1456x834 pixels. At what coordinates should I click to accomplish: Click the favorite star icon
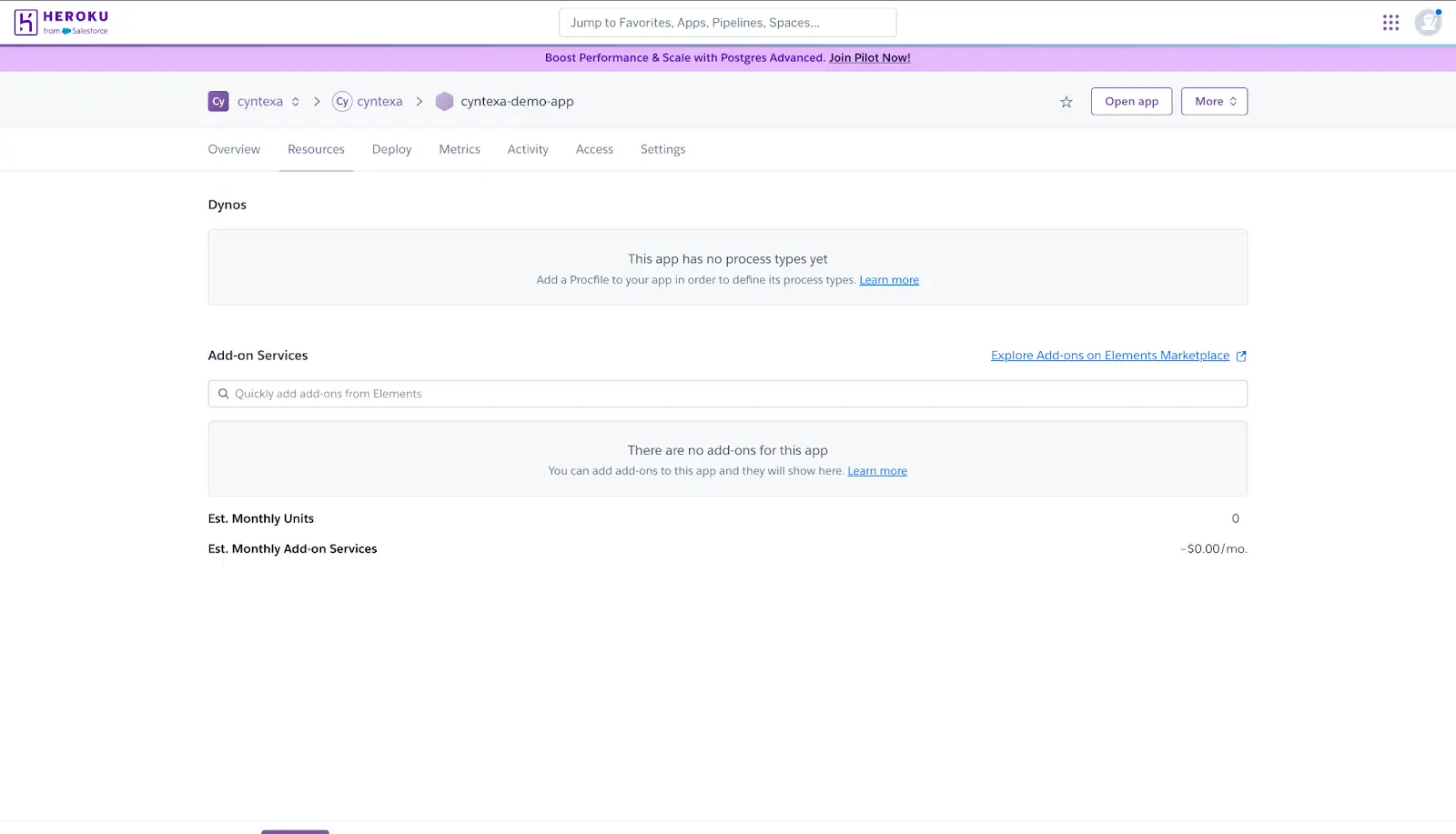pyautogui.click(x=1065, y=102)
